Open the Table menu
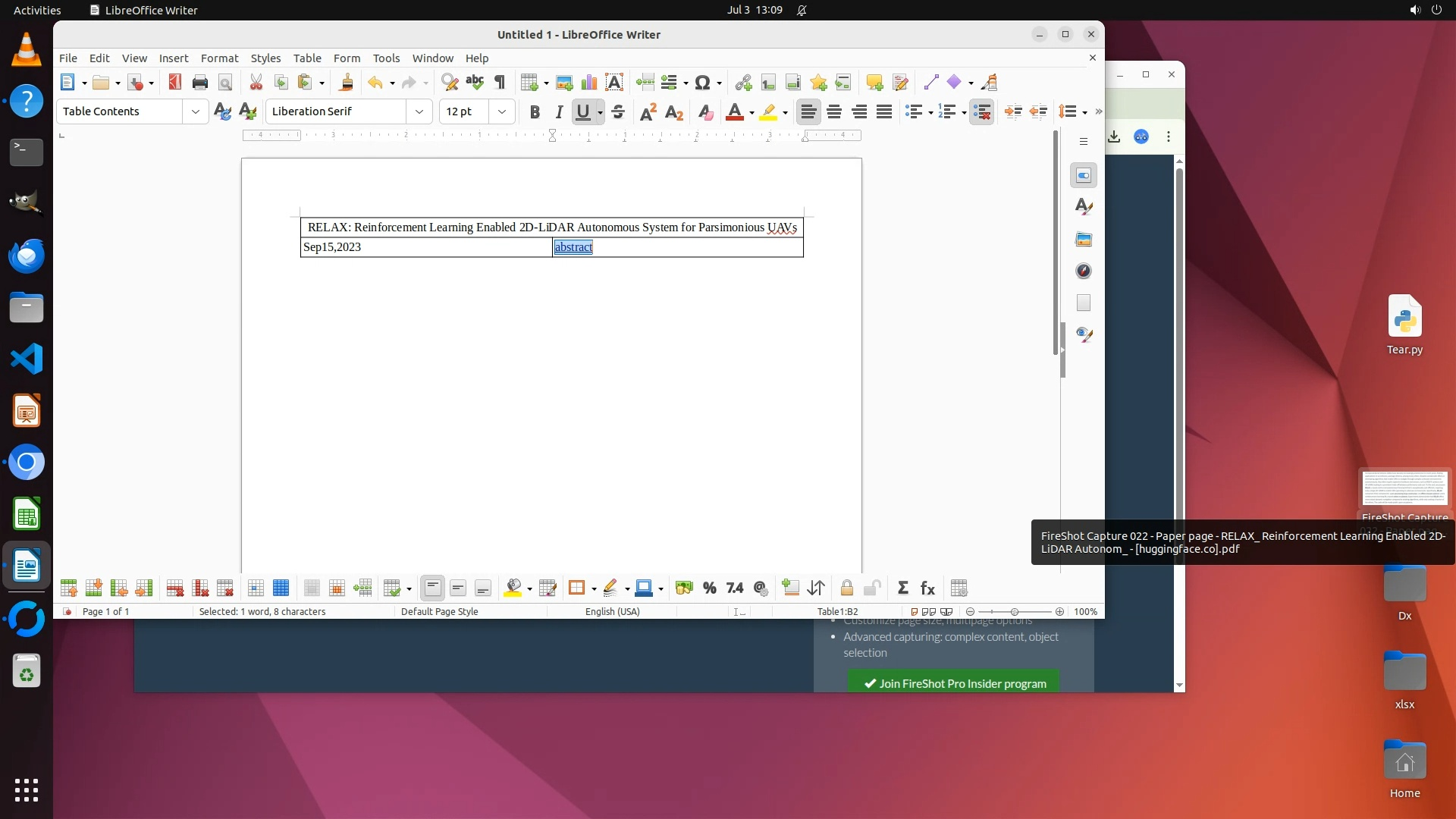1456x819 pixels. point(306,58)
